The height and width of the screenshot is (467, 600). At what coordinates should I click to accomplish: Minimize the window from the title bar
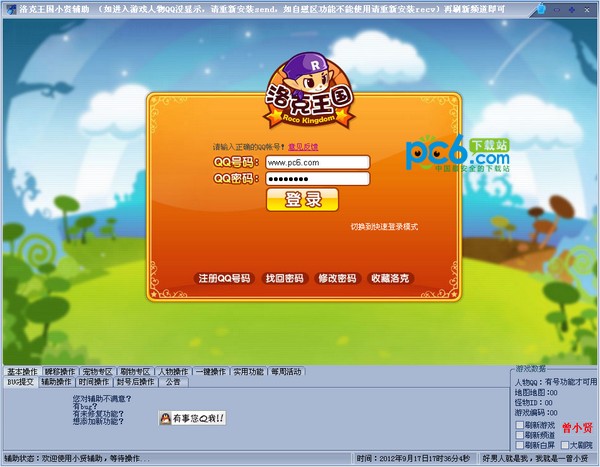557,10
